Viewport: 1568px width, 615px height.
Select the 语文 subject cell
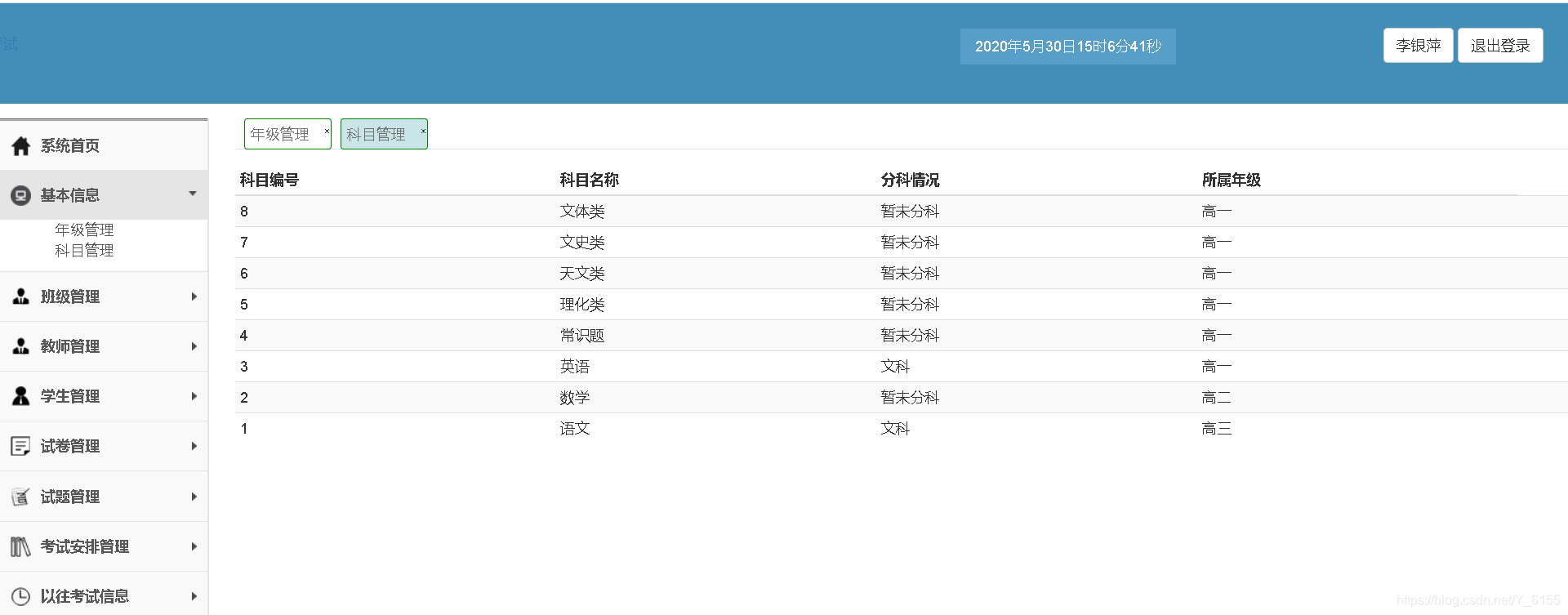[575, 429]
